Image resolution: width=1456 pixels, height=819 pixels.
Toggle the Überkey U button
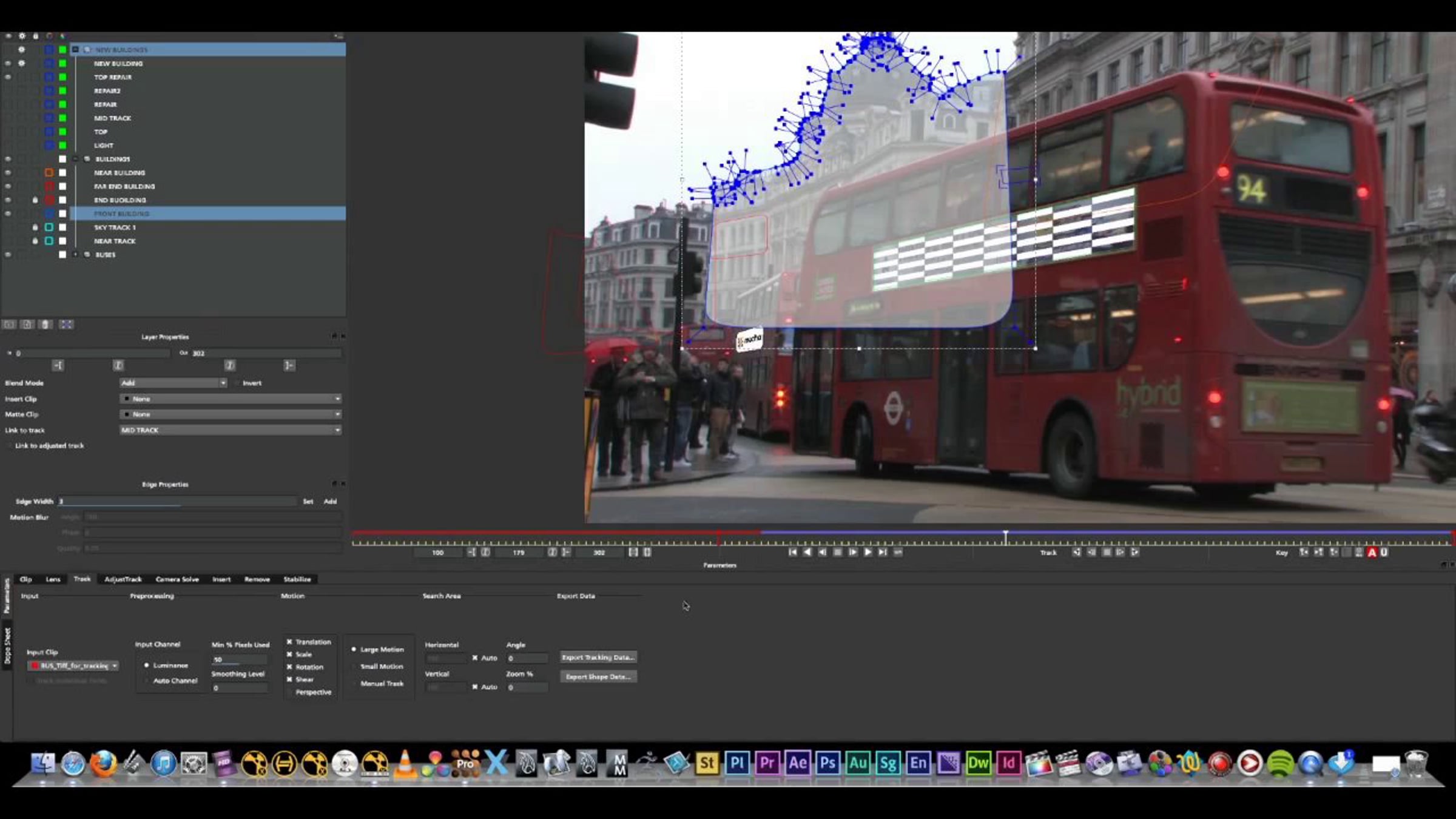pos(1384,553)
